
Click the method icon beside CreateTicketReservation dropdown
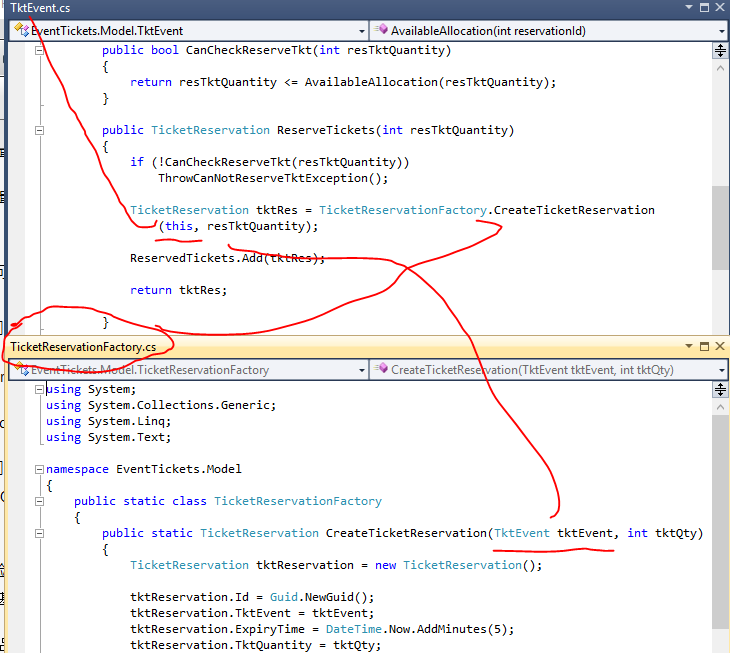point(381,369)
